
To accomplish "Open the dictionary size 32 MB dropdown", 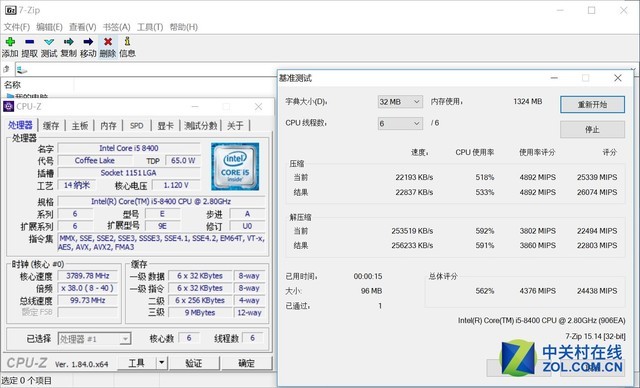I will coord(400,102).
